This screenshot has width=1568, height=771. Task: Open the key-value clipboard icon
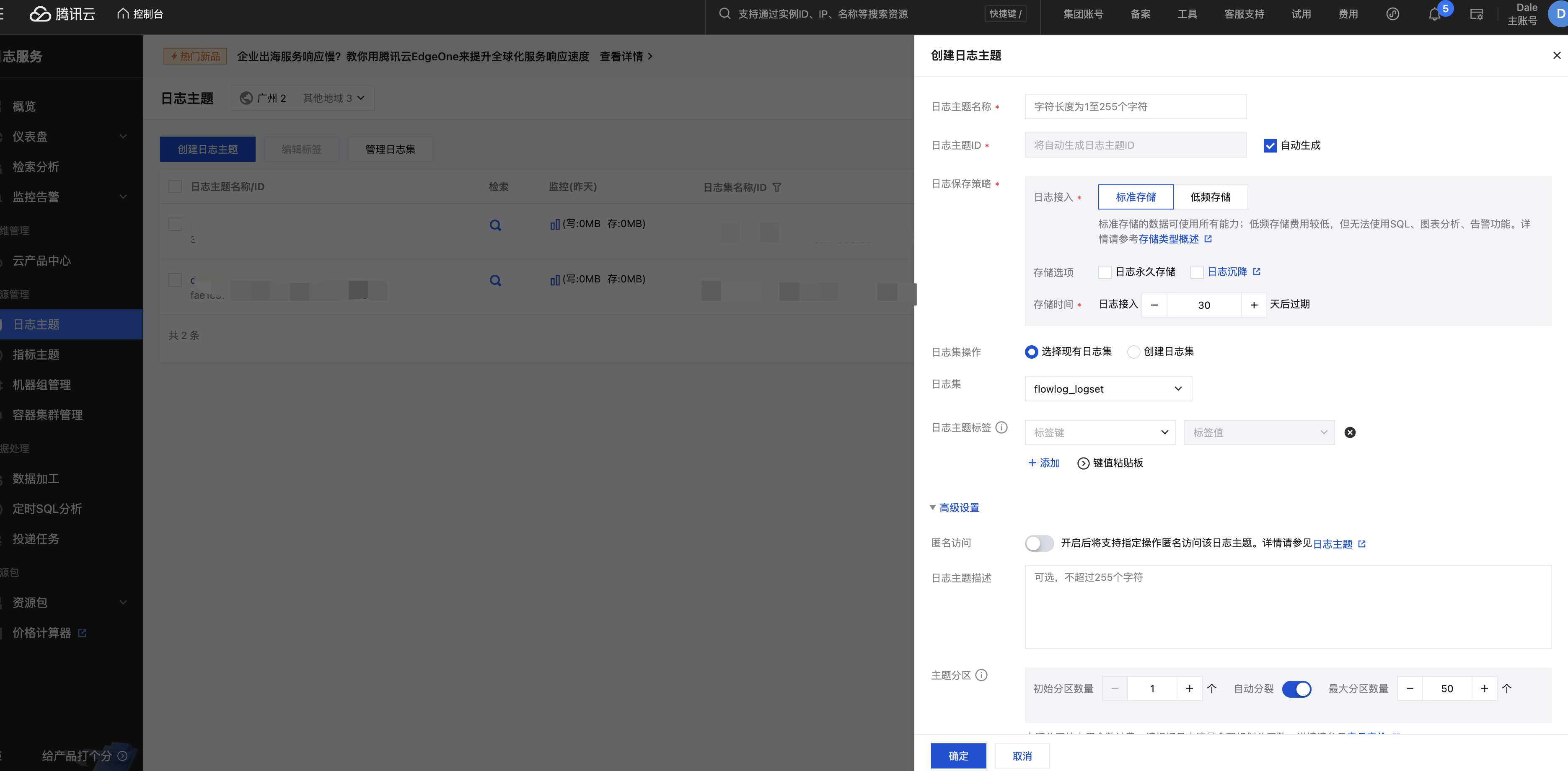[1083, 464]
